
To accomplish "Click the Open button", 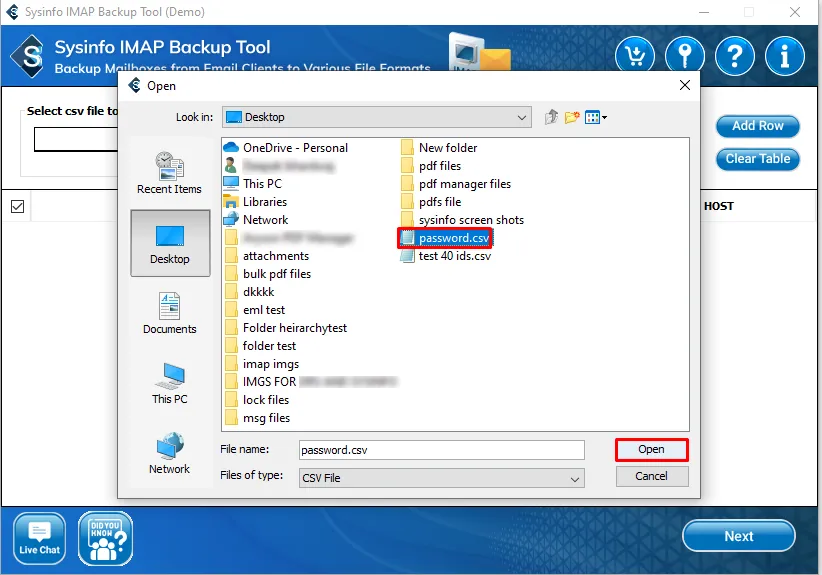I will 652,450.
